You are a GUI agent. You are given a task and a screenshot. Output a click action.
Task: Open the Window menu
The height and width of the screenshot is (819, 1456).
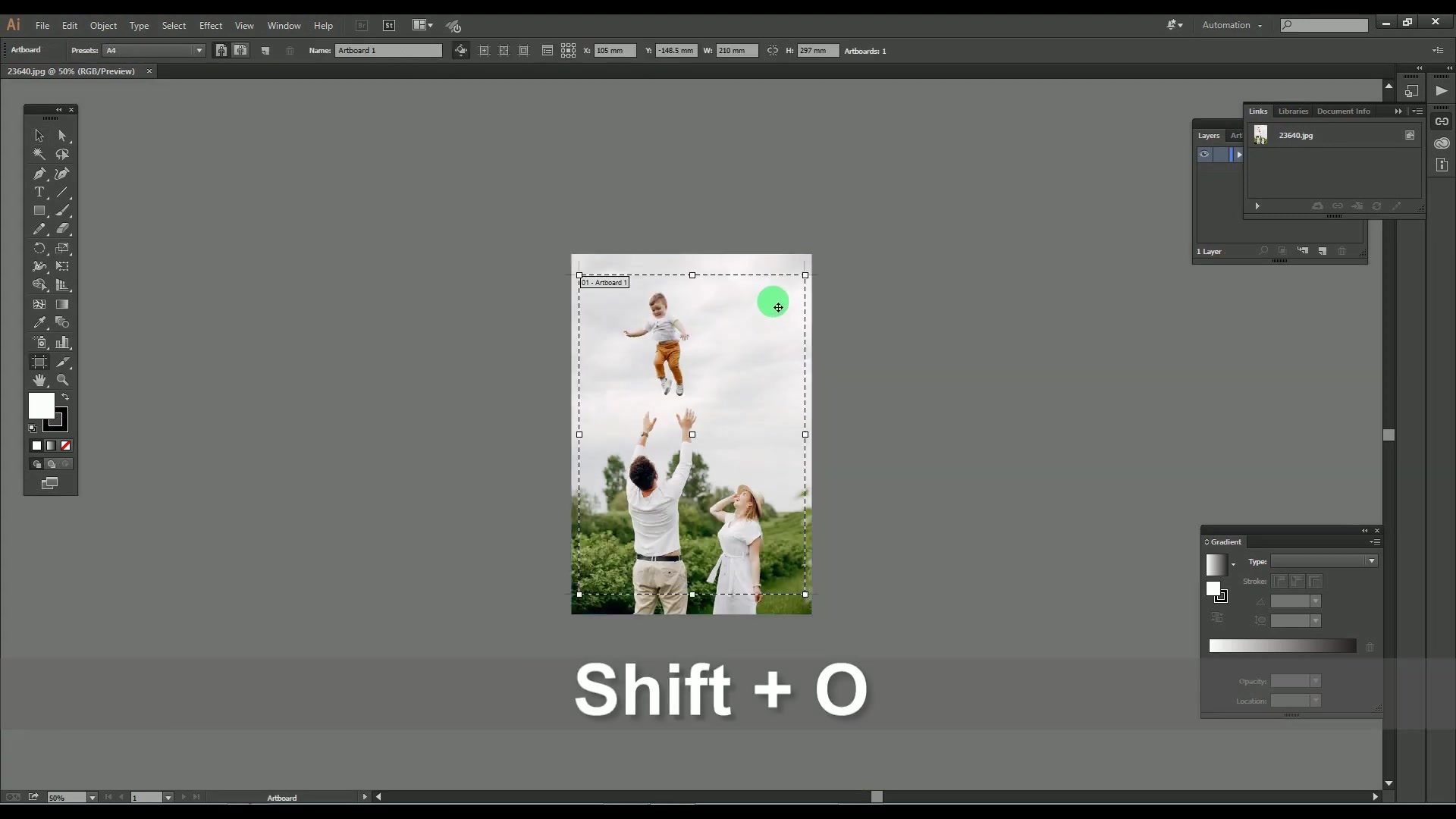click(x=284, y=26)
